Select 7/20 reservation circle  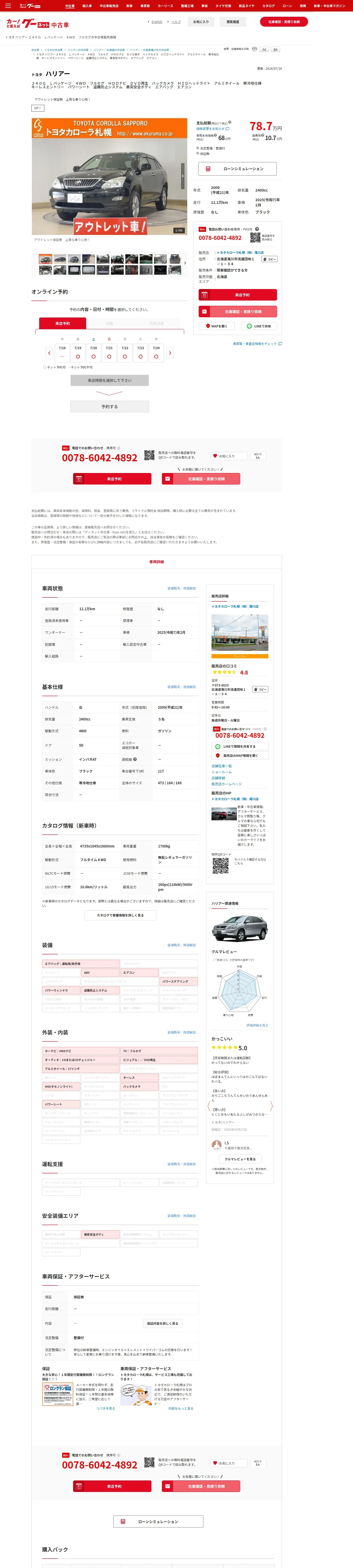coord(94,356)
